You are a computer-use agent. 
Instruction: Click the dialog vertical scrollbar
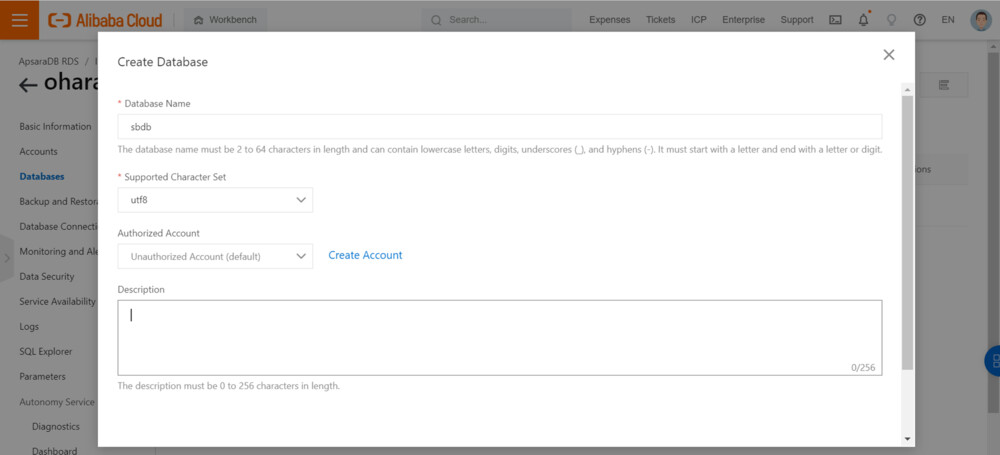pos(907,230)
